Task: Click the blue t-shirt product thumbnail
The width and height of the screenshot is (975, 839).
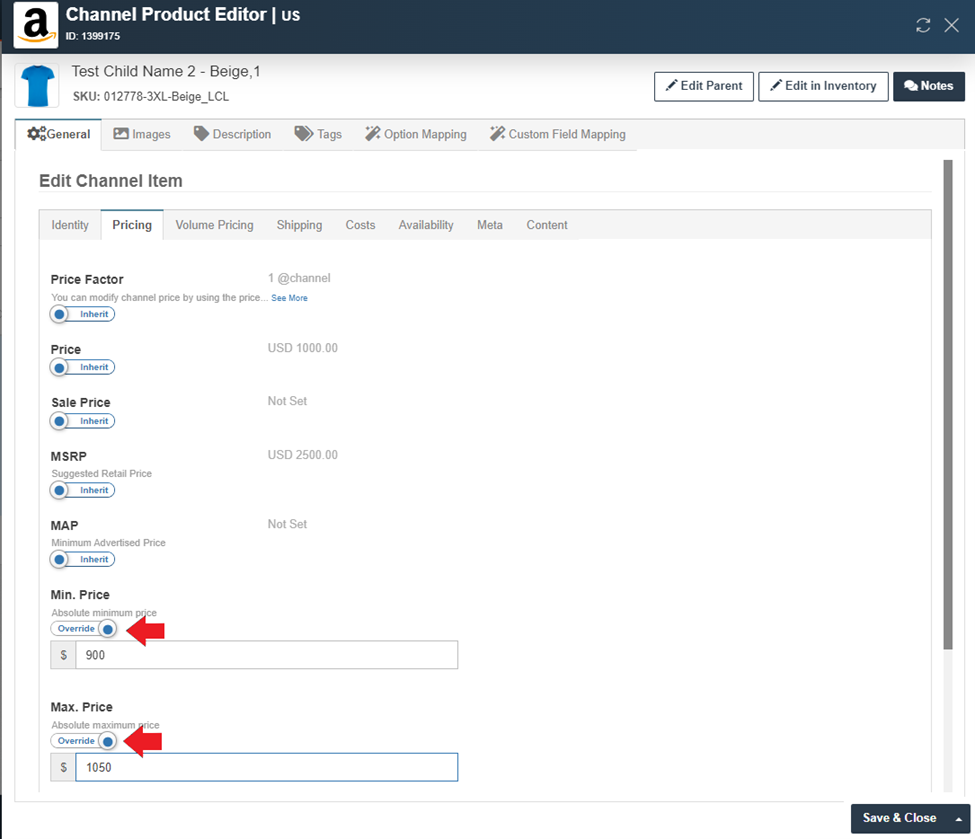Action: (x=37, y=85)
